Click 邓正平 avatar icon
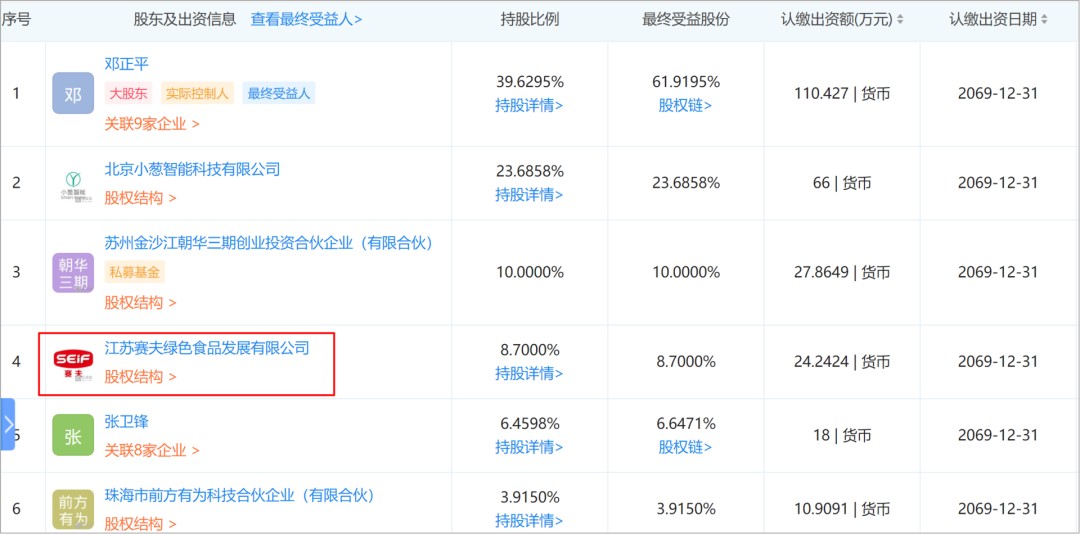Screen dimensions: 1080x534 click(x=73, y=94)
